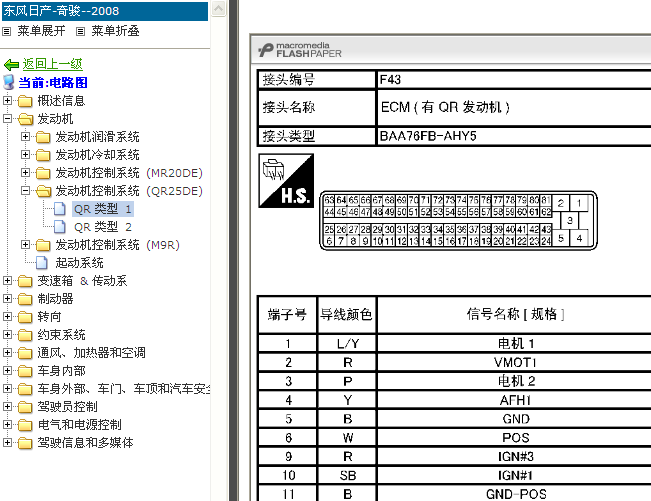Click the 变速箱 & 传动系 folder icon
651x501 pixels.
click(25, 281)
